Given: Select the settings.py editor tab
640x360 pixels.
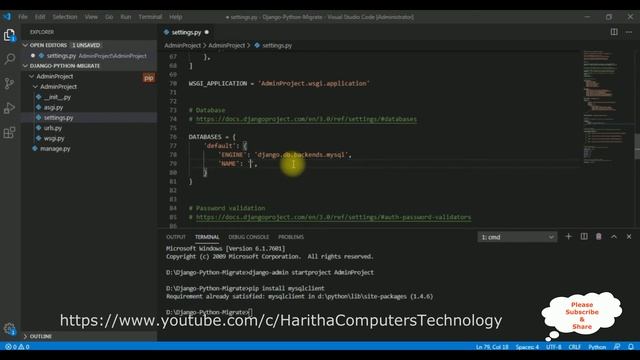Looking at the screenshot, I should tap(186, 32).
